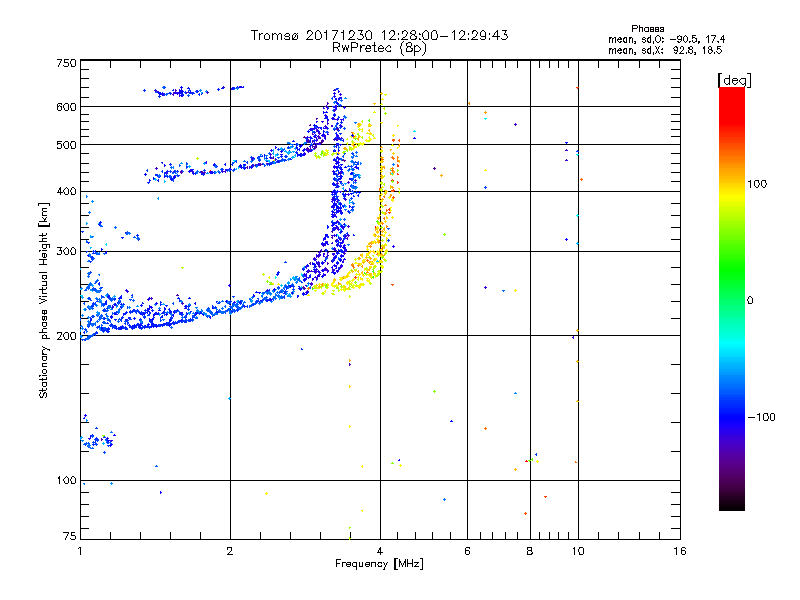Click the '100' y-axis tick label
Image resolution: width=800 pixels, height=600 pixels.
66,480
